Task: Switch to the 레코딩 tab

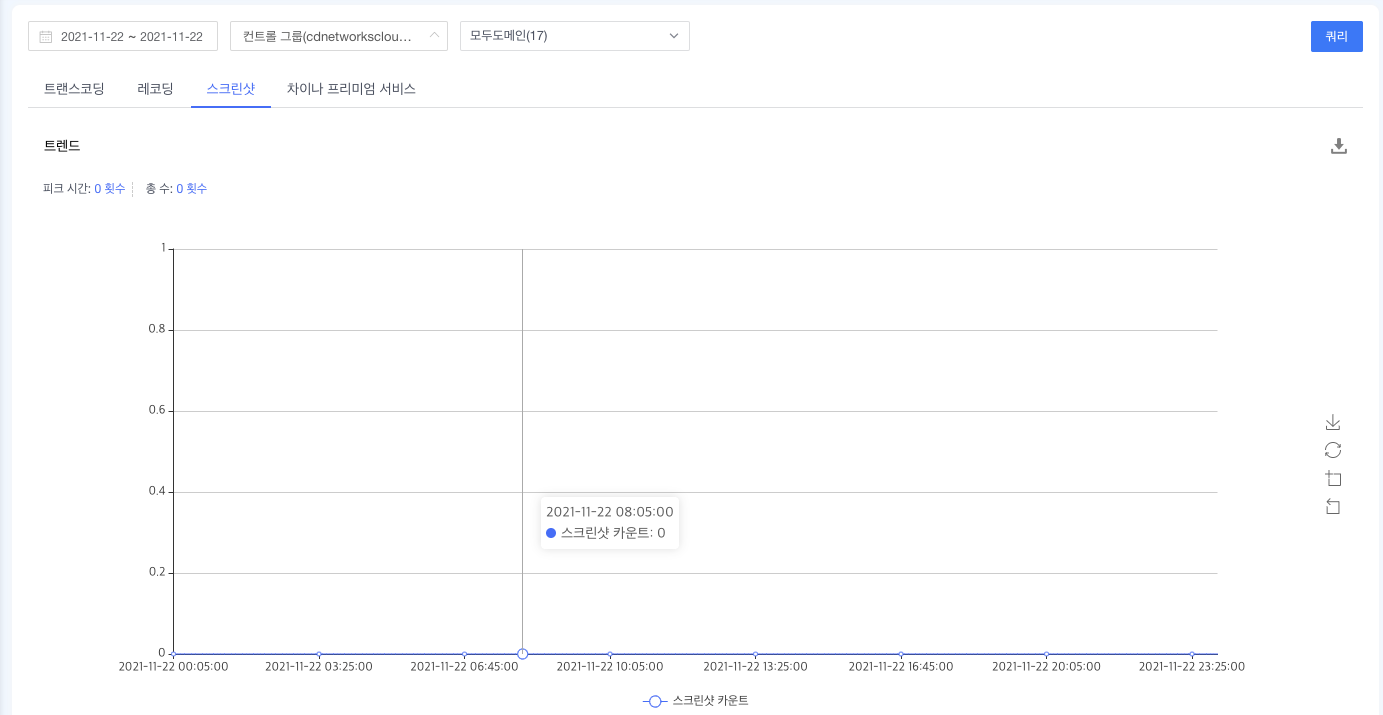Action: (155, 89)
